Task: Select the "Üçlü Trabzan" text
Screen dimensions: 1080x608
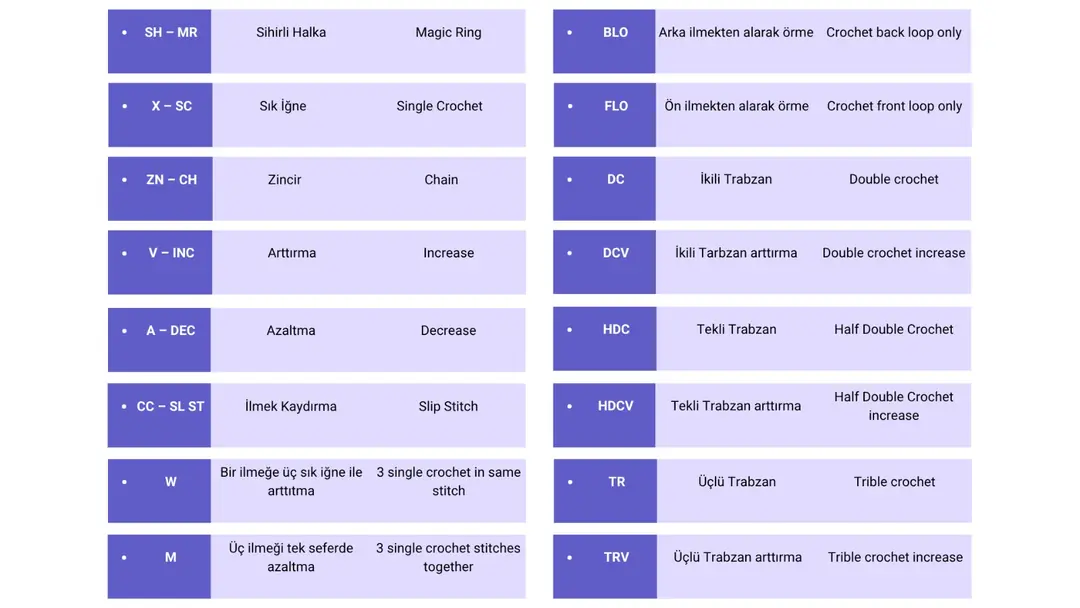Action: click(x=737, y=482)
